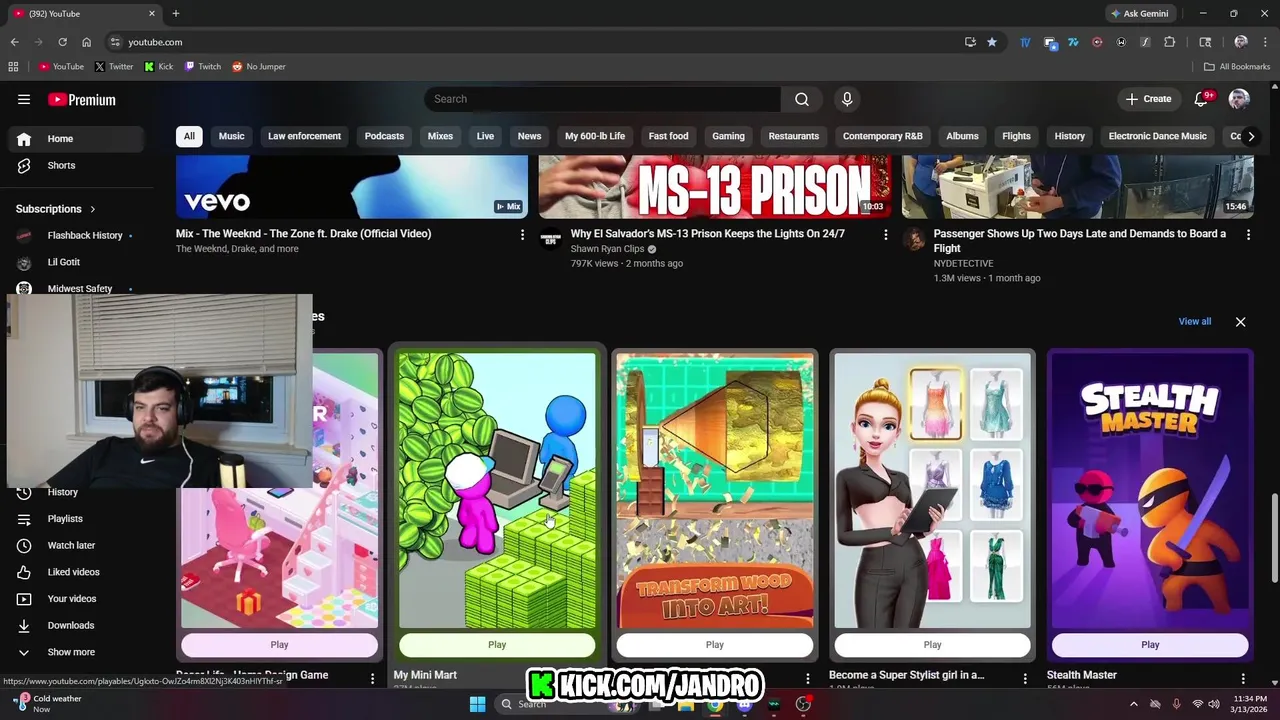
Task: Open options for Stealth Master game
Action: pyautogui.click(x=1243, y=678)
